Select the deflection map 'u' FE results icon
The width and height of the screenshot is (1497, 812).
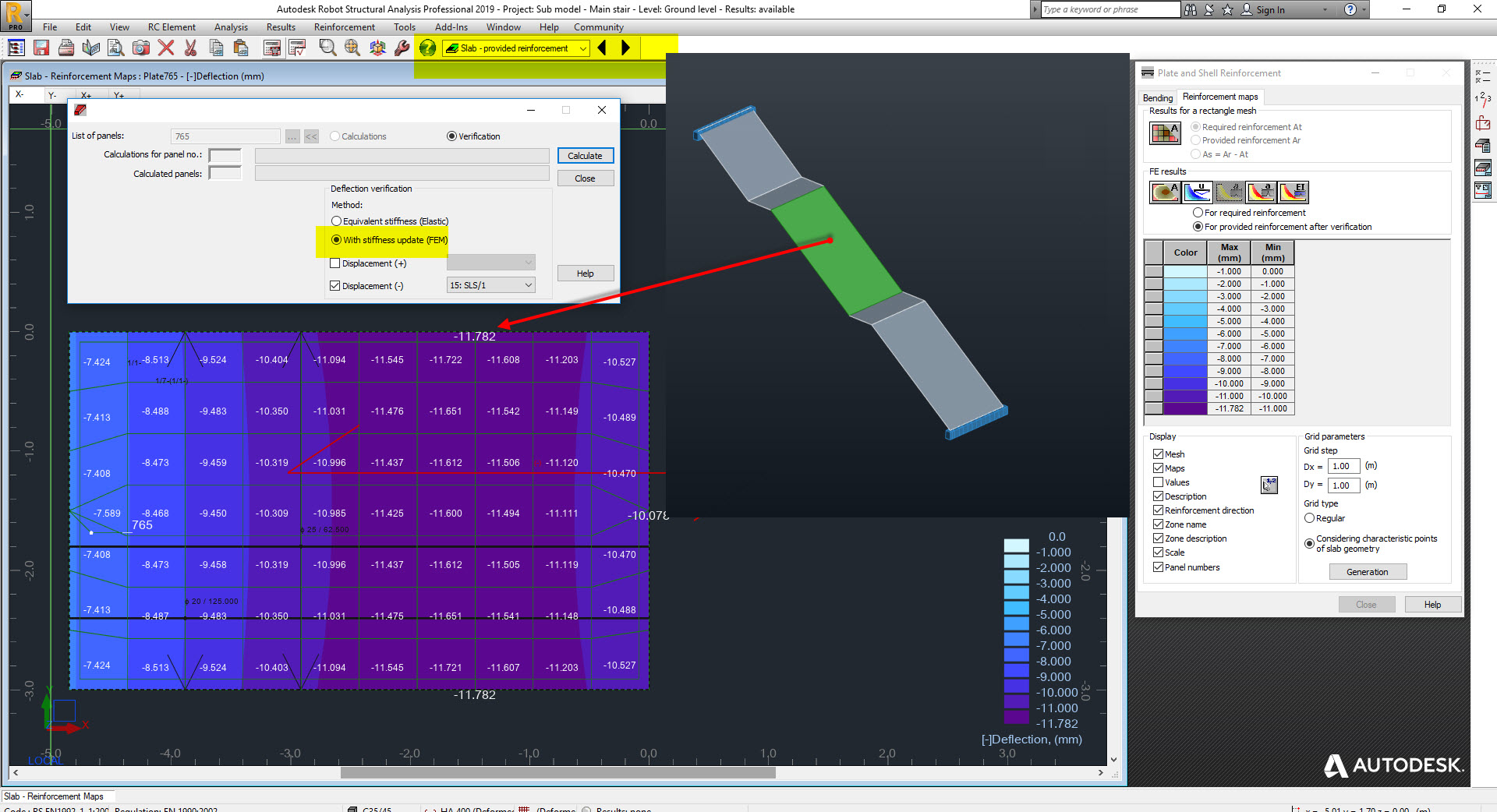pos(1198,192)
